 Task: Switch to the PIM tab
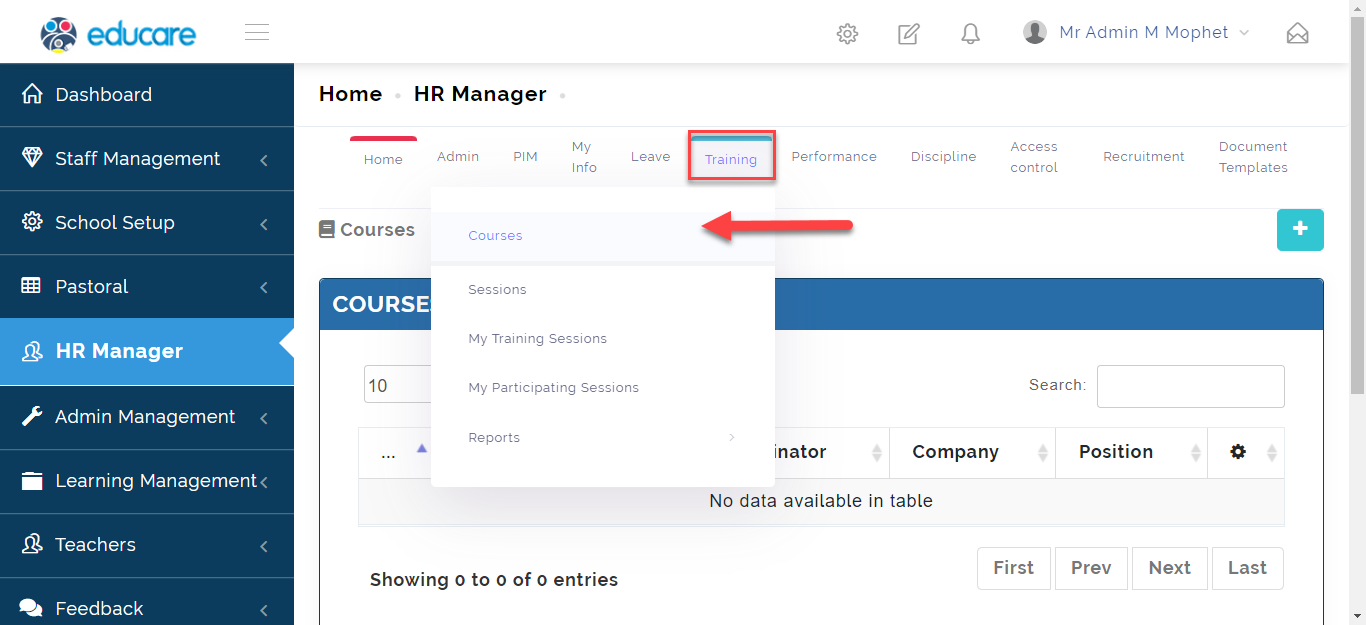(x=525, y=157)
